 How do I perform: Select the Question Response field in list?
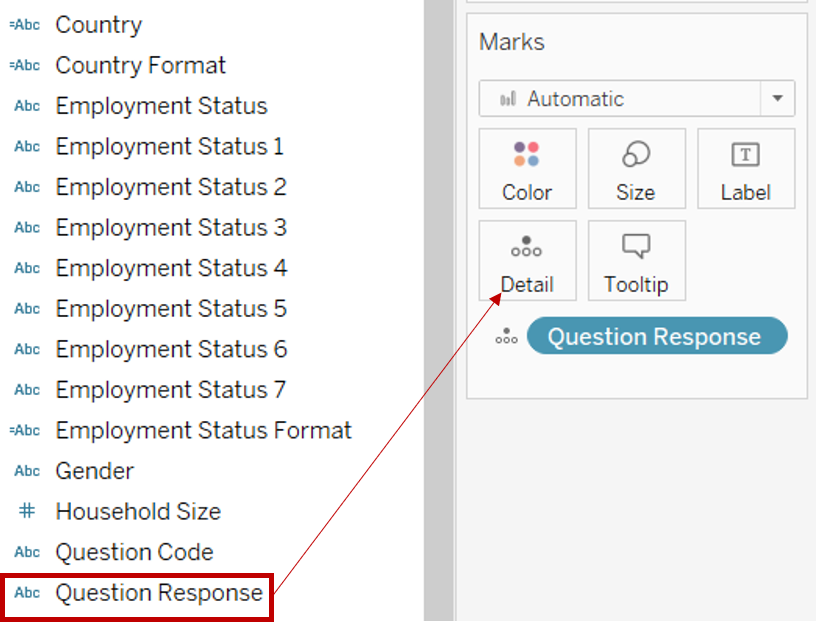[x=159, y=593]
